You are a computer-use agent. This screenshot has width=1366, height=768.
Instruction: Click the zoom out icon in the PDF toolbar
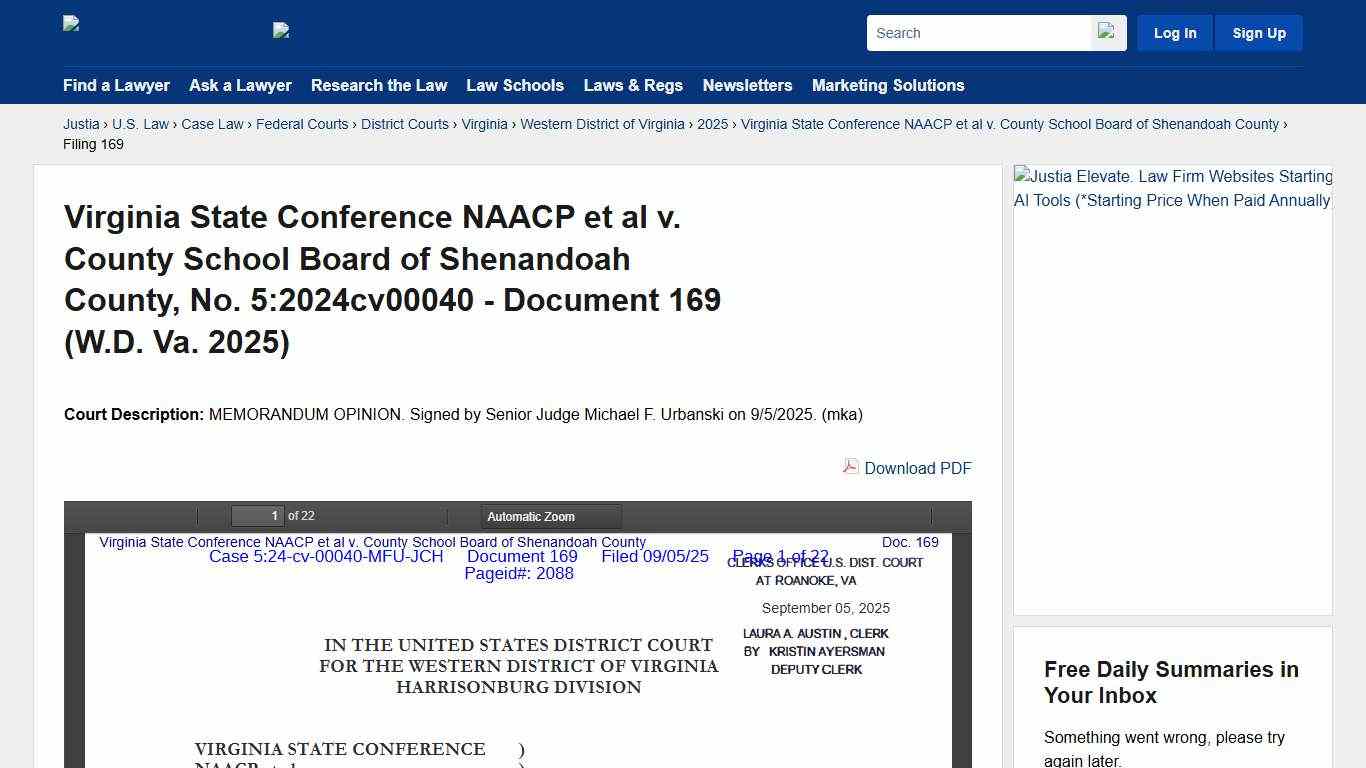[x=458, y=516]
